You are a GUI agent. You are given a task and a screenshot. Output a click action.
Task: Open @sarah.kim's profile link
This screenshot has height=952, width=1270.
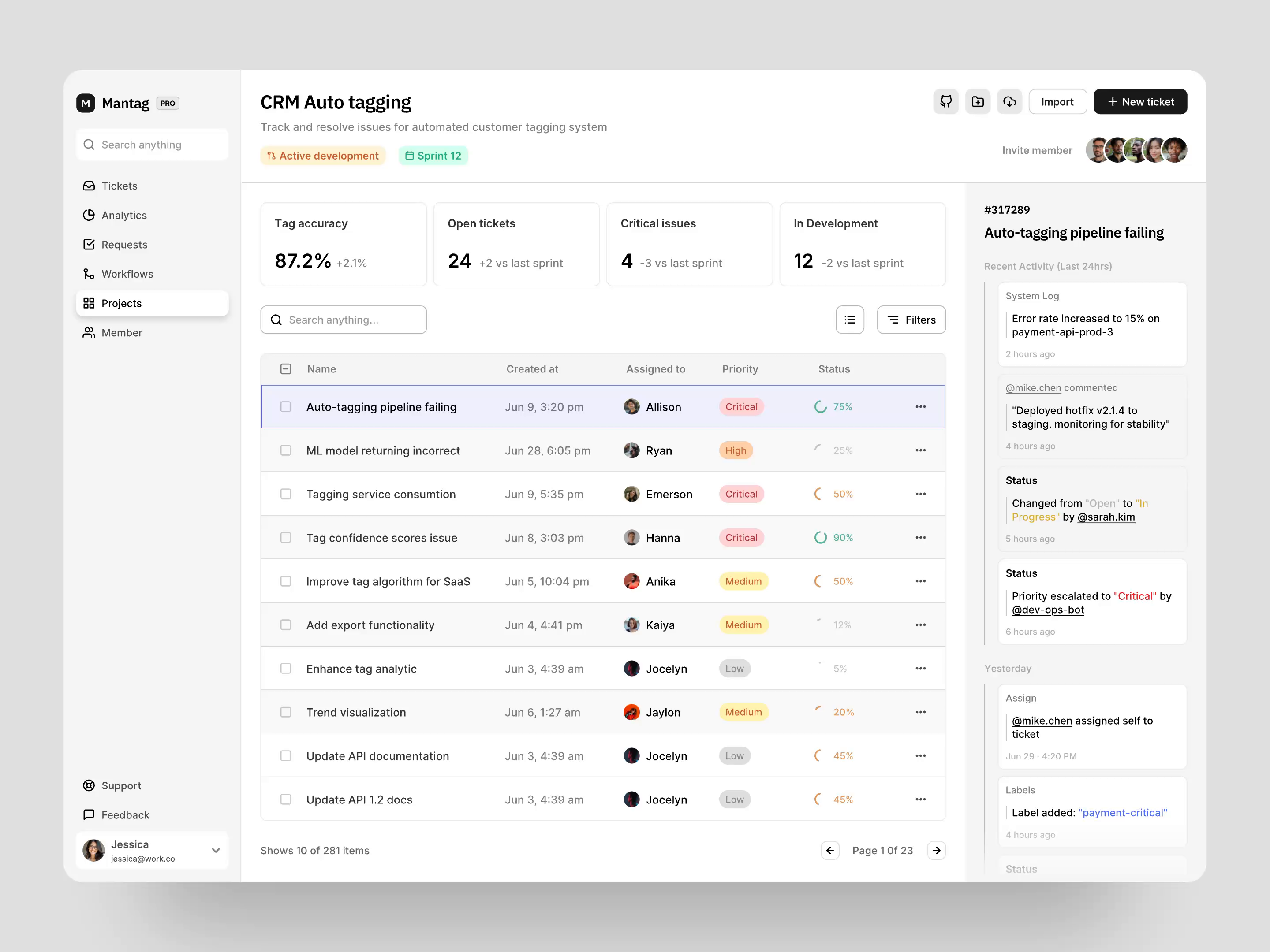click(1106, 517)
